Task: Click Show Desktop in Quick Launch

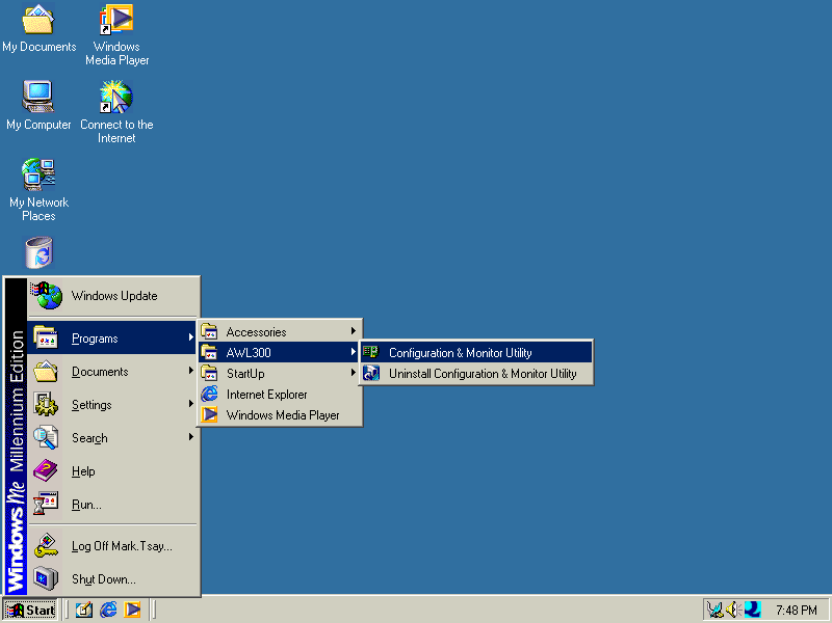Action: [x=84, y=610]
